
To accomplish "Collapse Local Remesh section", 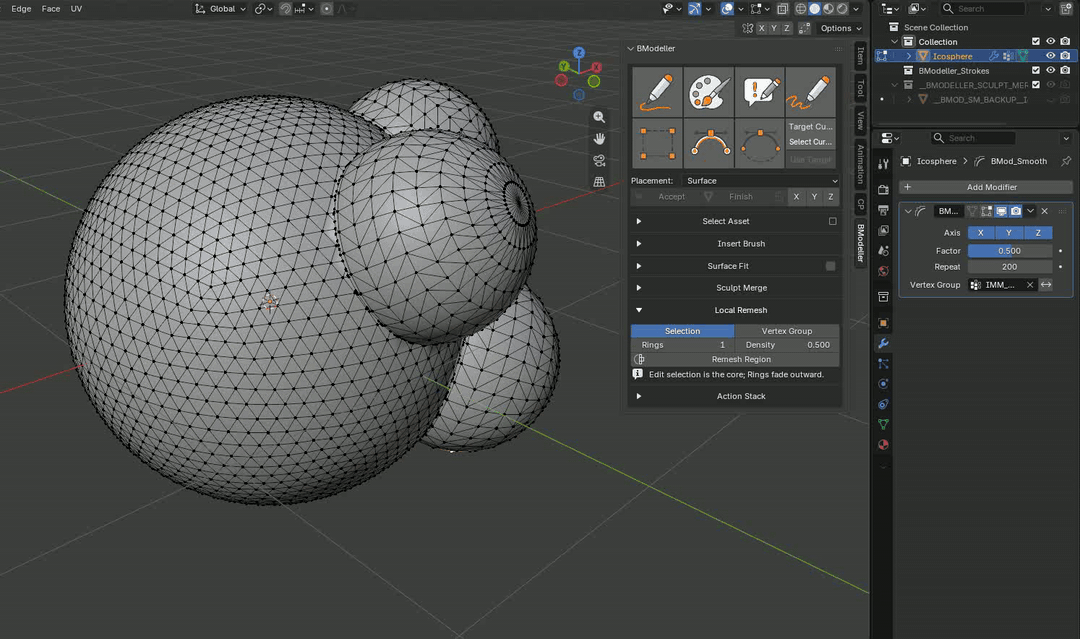I will point(639,310).
